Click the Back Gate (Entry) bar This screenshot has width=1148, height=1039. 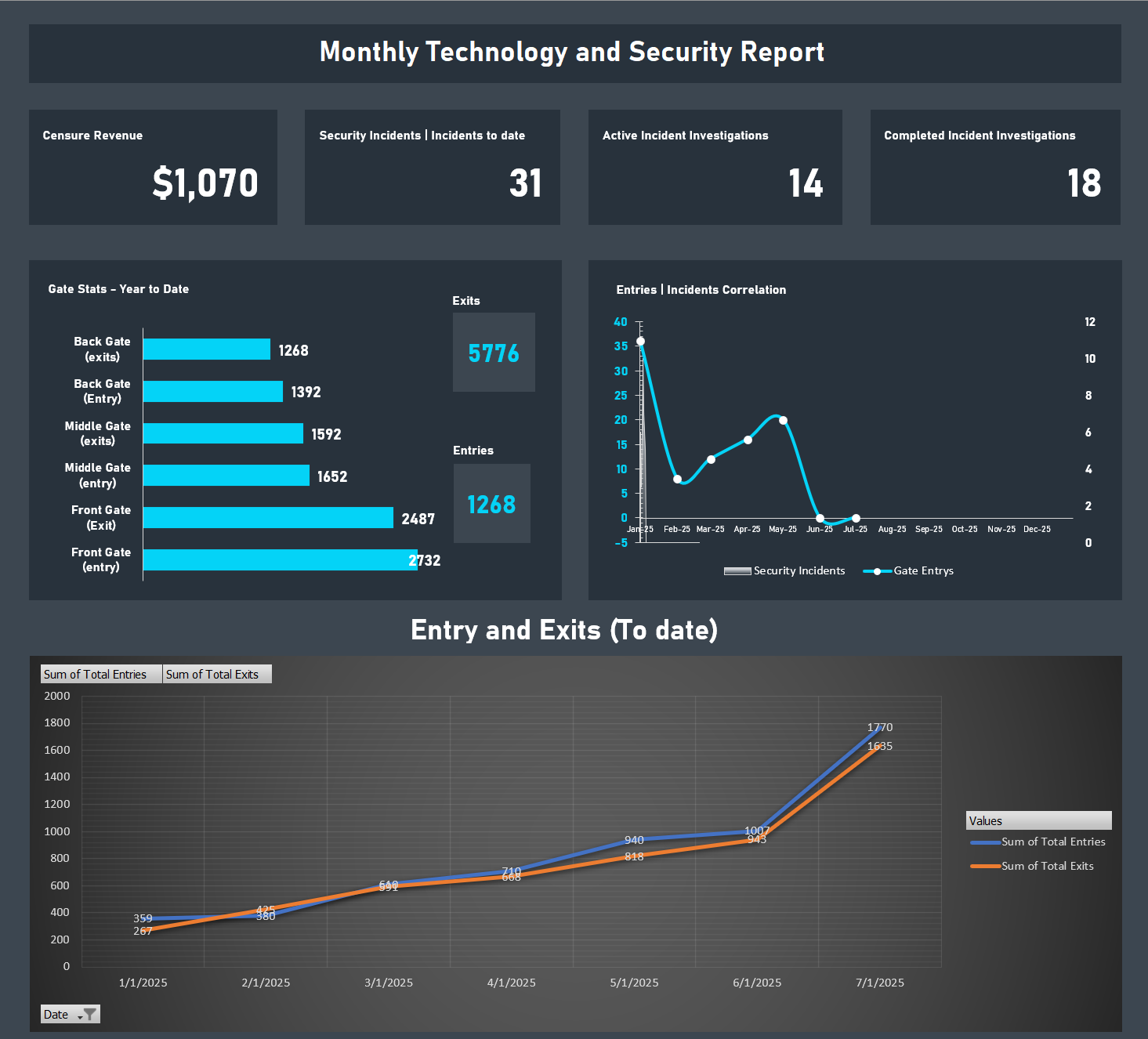(213, 391)
